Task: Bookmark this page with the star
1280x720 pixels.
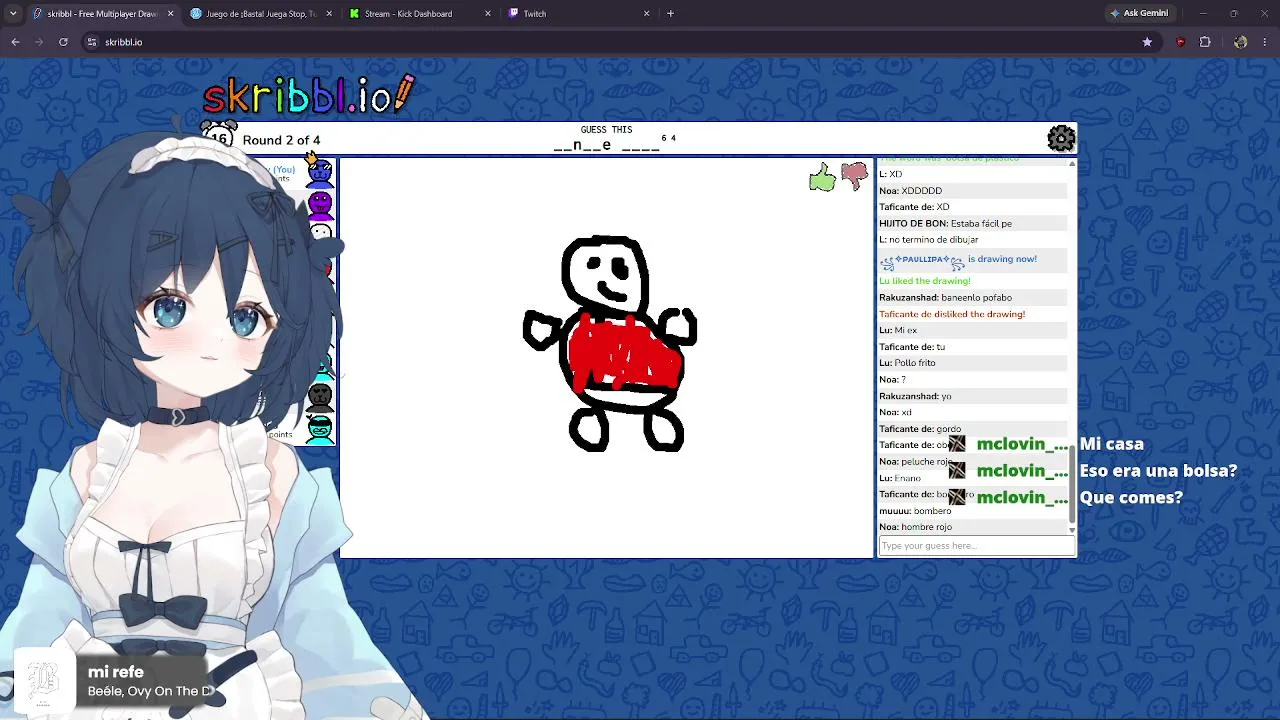Action: coord(1147,42)
